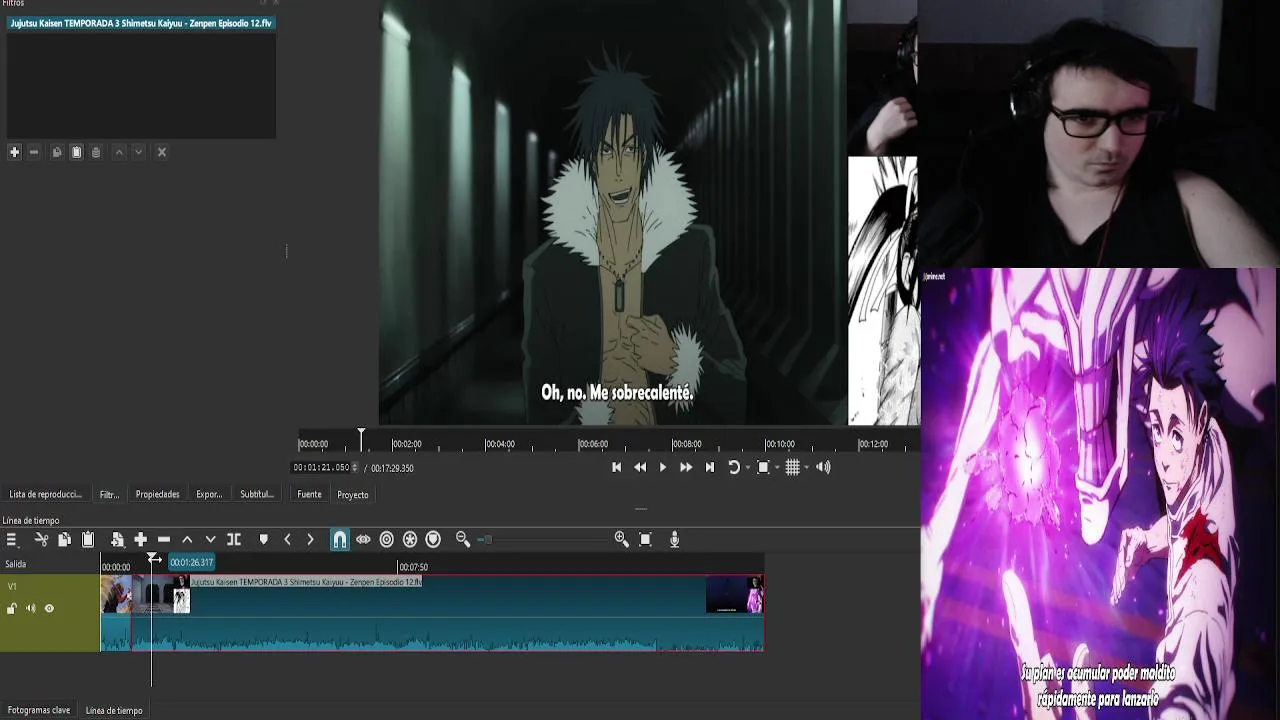Screen dimensions: 1280x720
Task: Toggle ripple markers
Action: pos(433,539)
